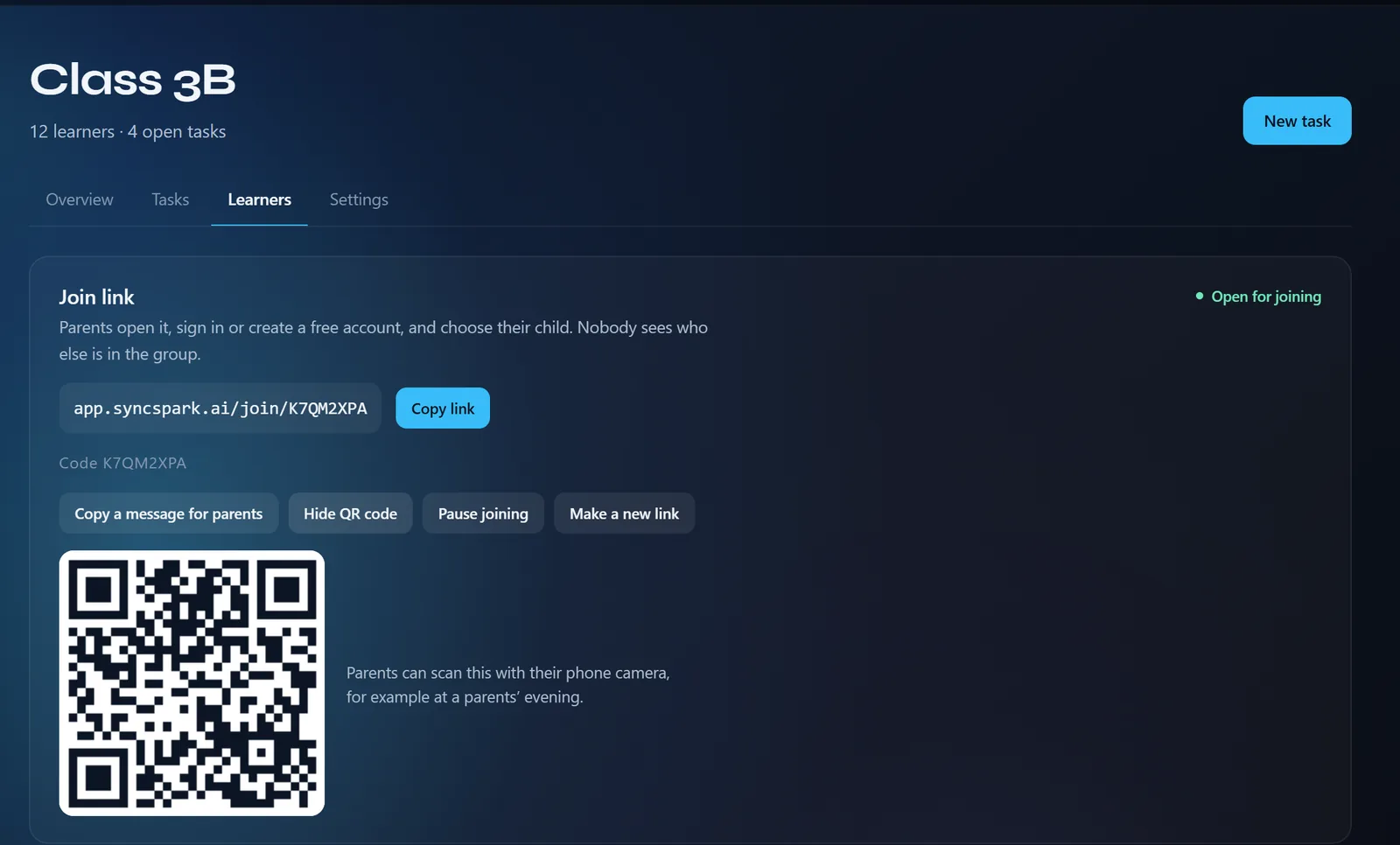
Task: Click the New task button
Action: pos(1297,121)
